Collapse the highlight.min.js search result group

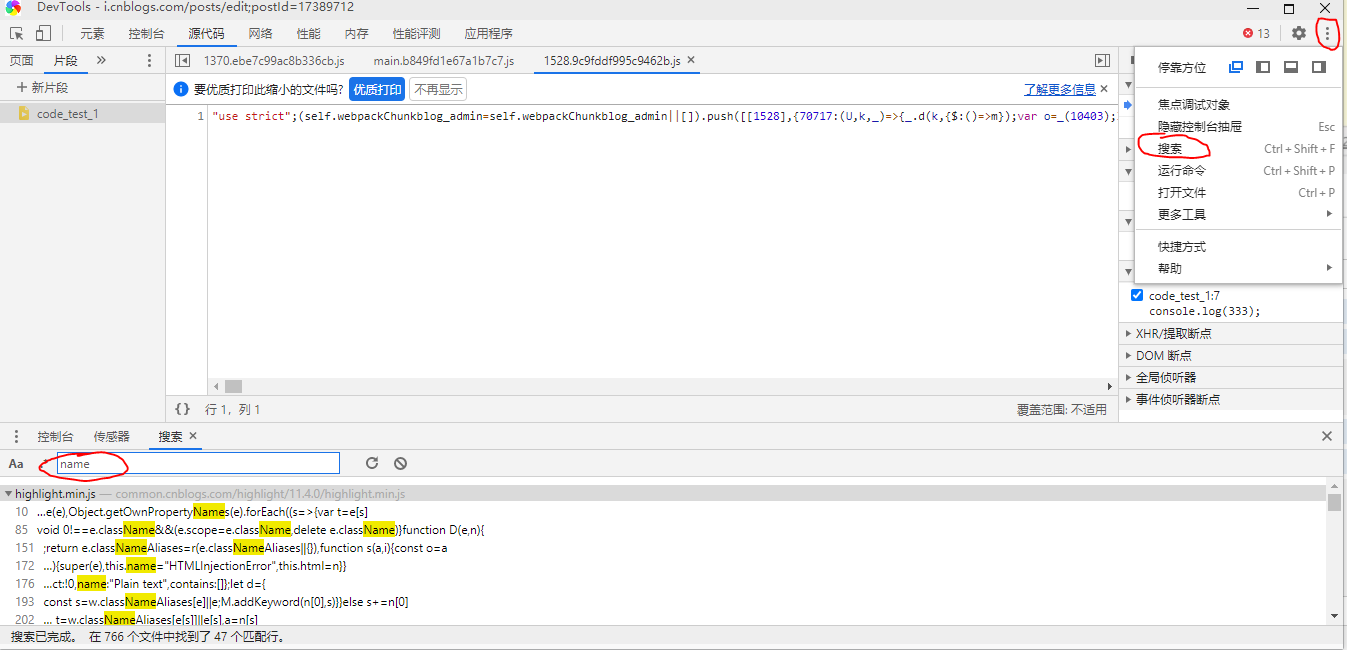pyautogui.click(x=9, y=494)
